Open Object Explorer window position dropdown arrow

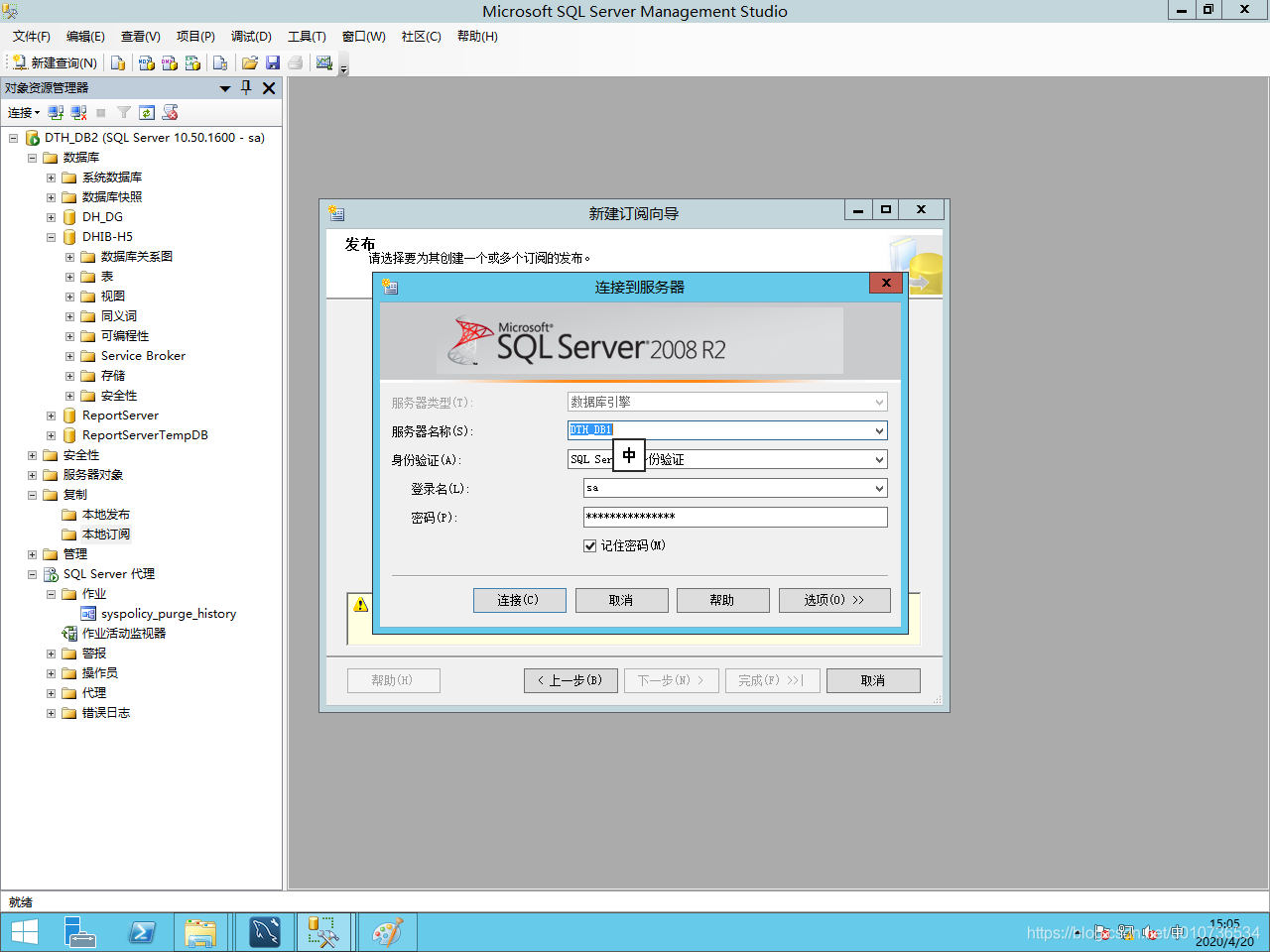coord(225,88)
